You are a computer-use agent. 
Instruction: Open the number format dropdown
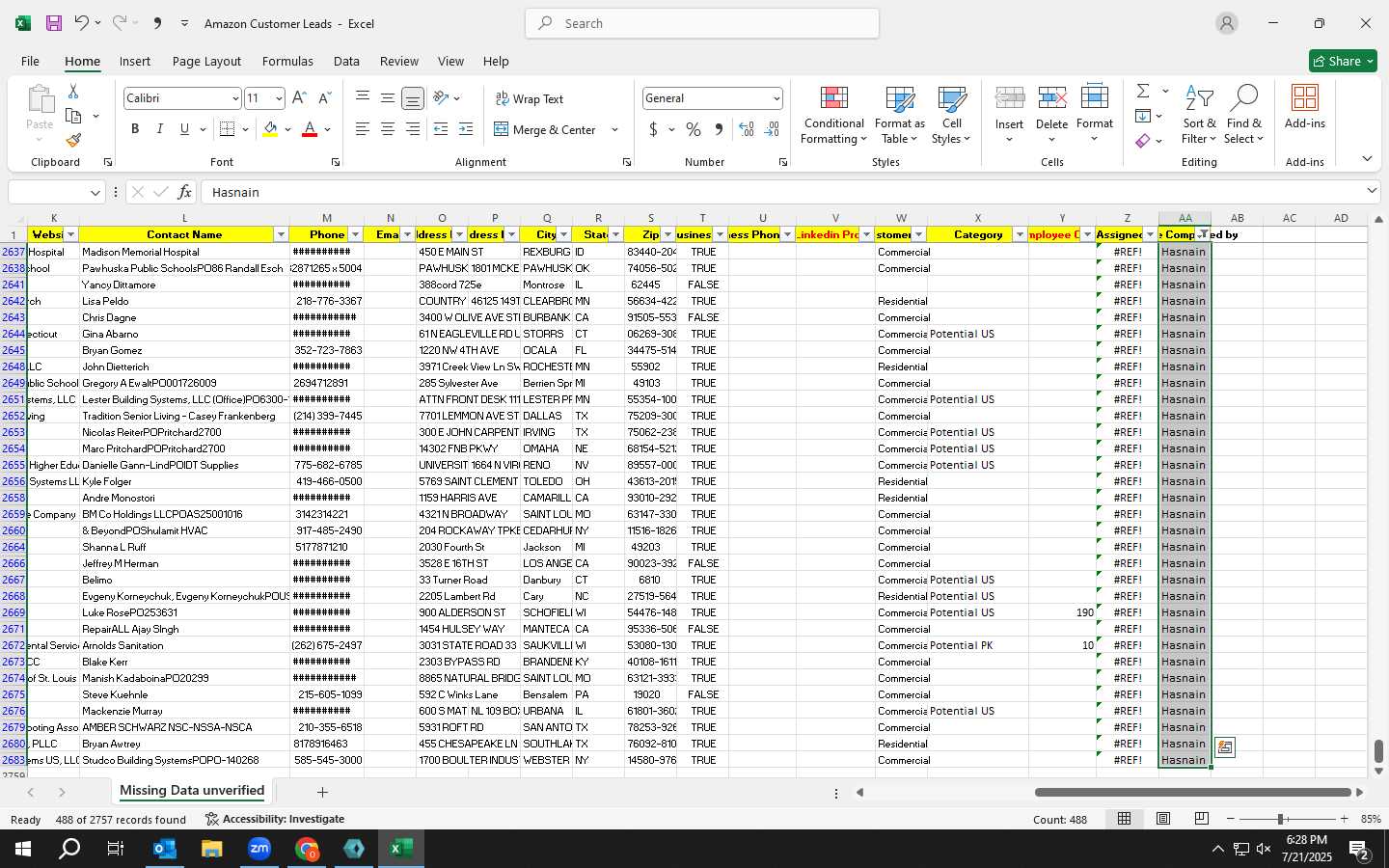776,98
